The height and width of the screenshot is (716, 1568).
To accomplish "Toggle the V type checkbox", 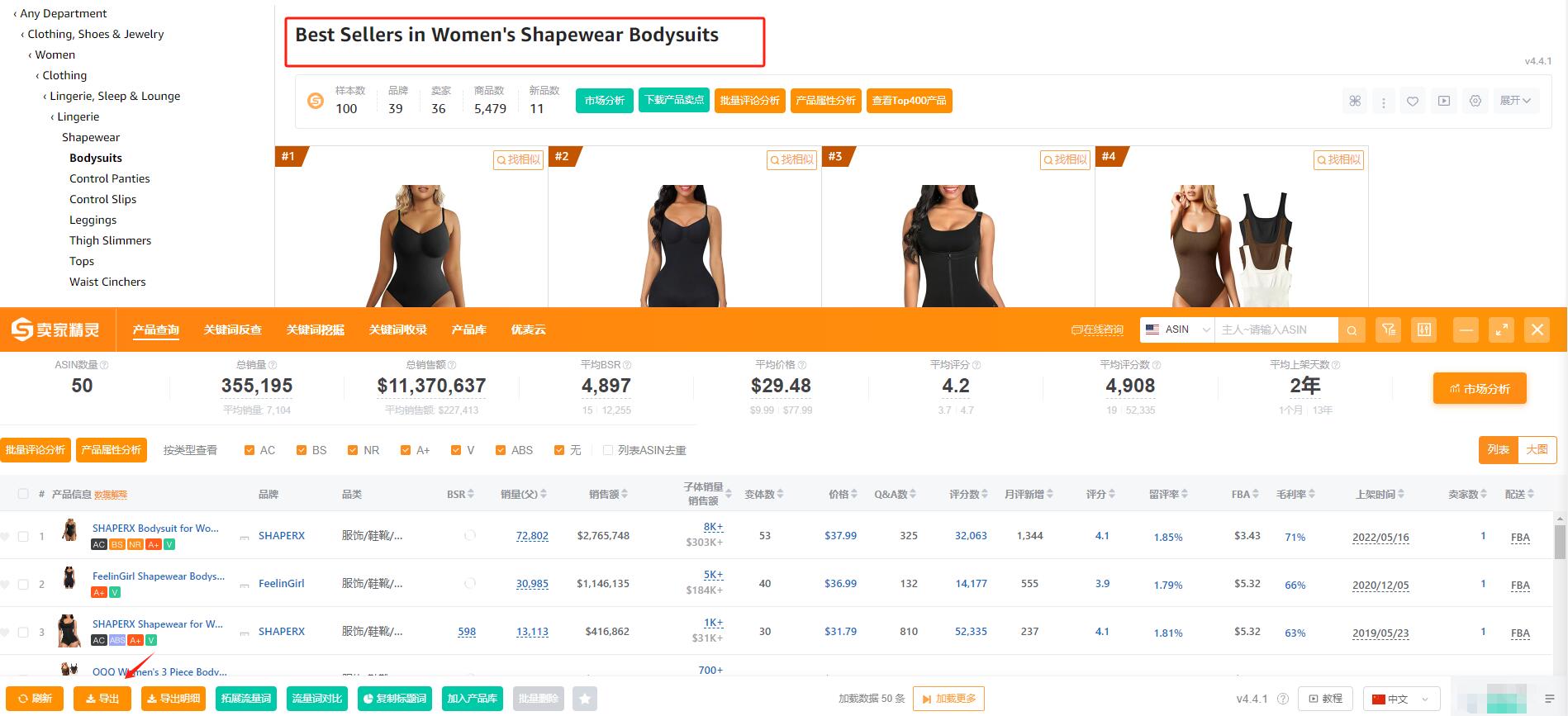I will click(x=456, y=450).
